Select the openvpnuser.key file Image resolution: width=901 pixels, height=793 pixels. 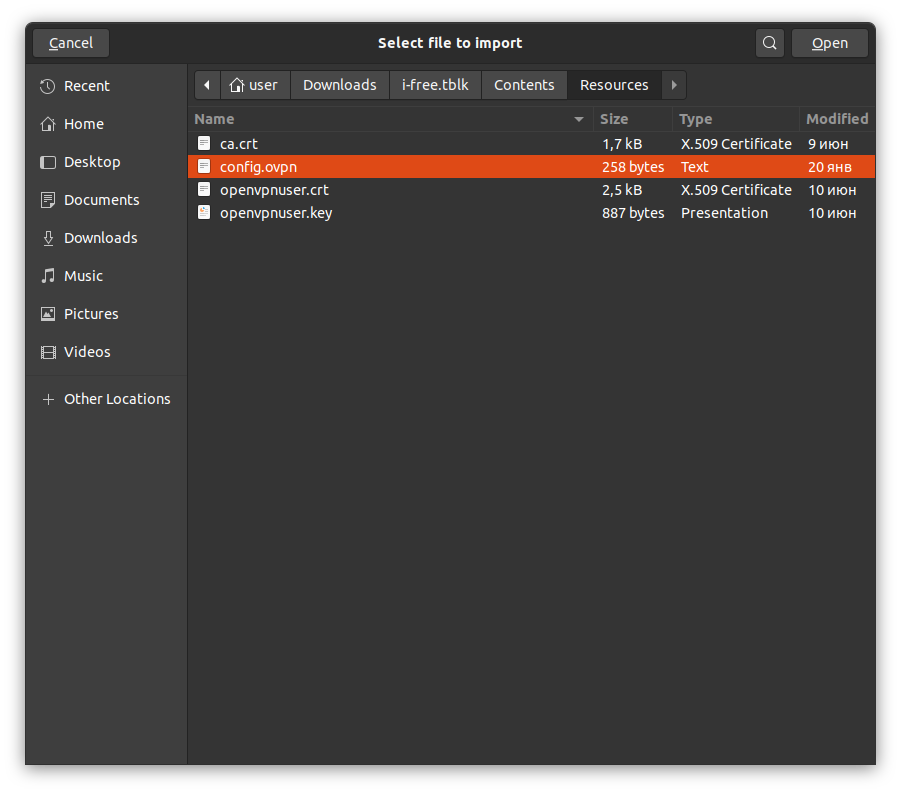(x=276, y=213)
